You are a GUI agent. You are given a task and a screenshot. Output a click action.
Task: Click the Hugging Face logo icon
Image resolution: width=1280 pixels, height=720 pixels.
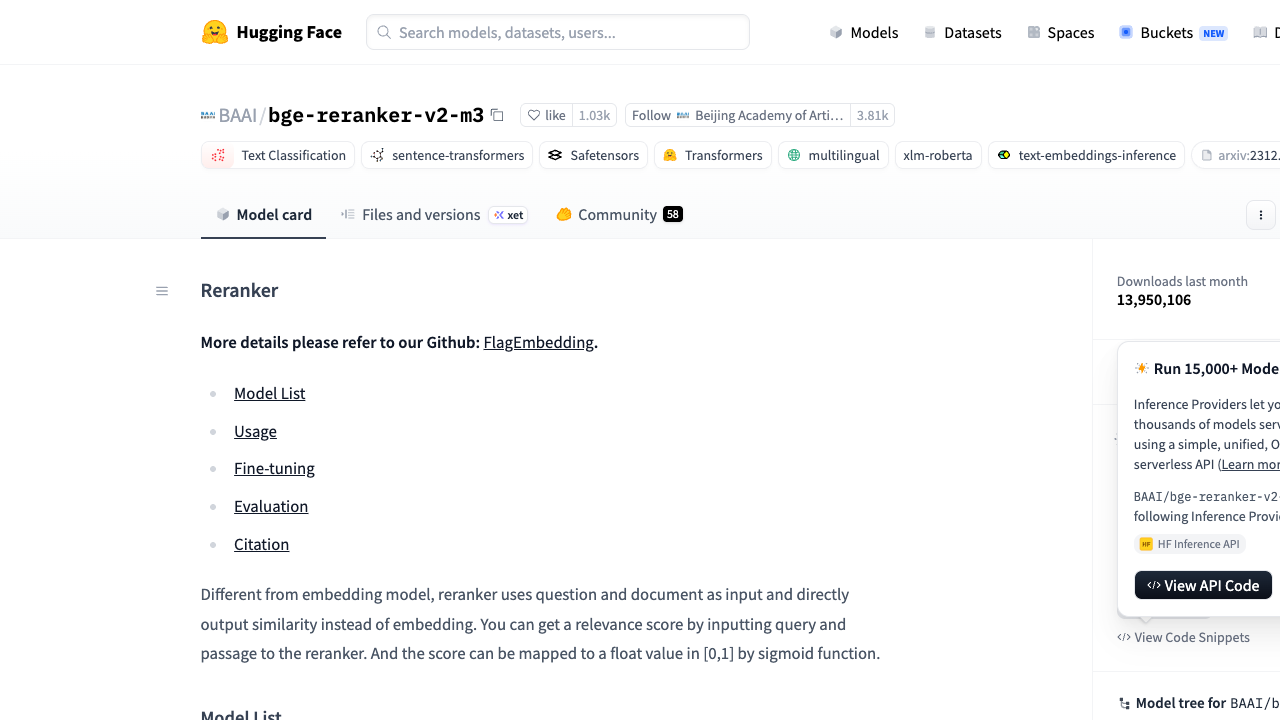(215, 32)
